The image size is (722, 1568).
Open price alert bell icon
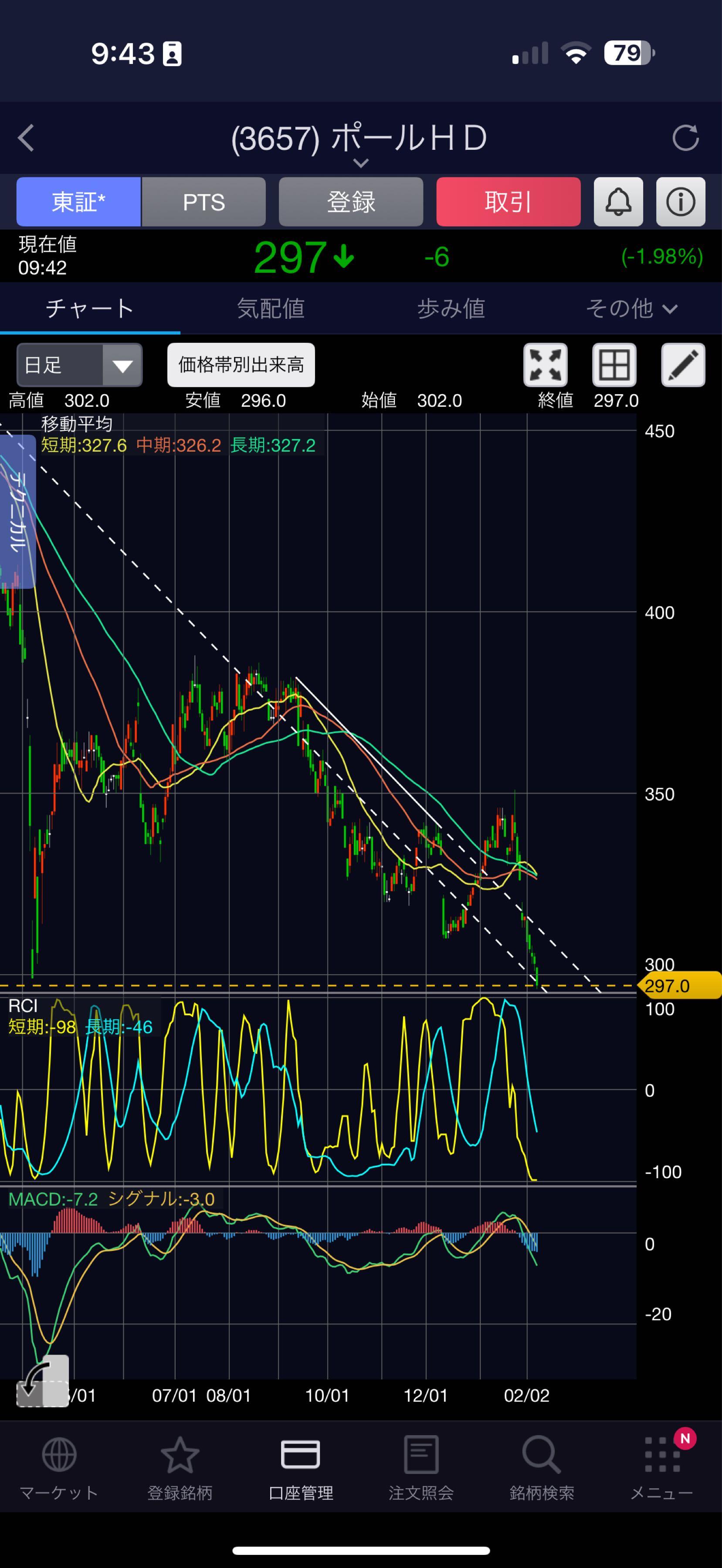click(618, 202)
